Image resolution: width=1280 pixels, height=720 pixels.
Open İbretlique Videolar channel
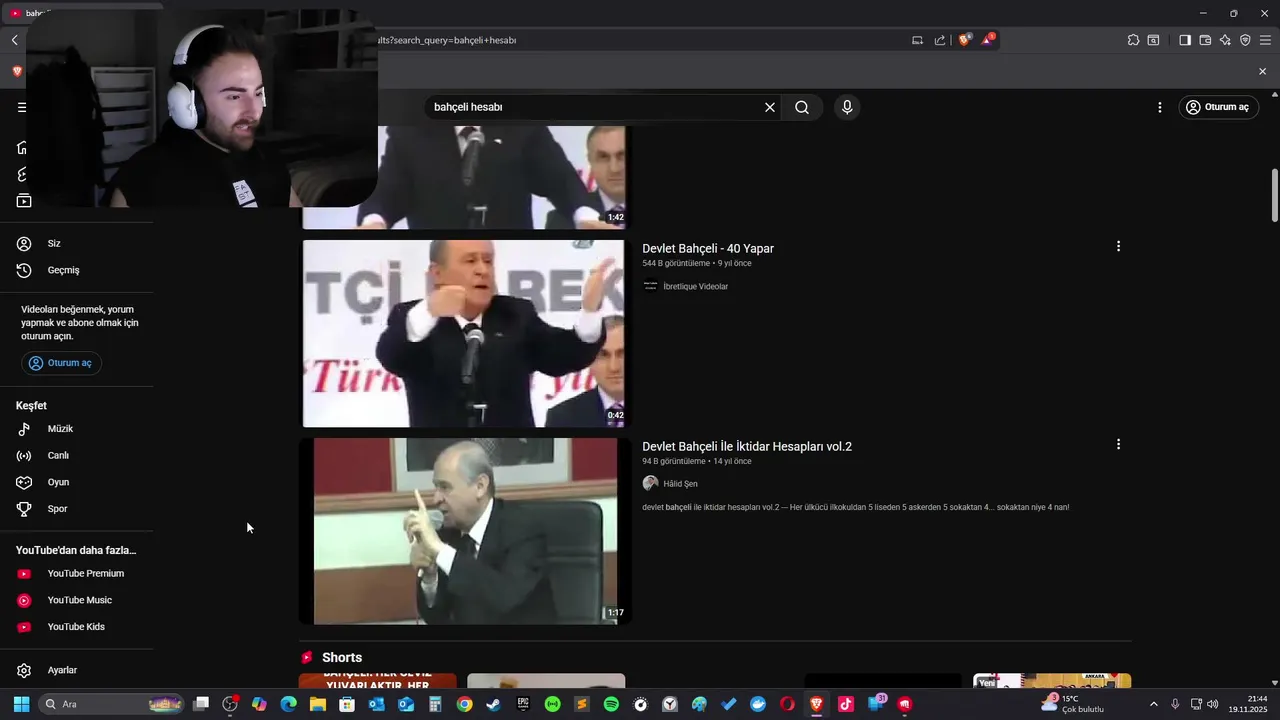tap(695, 286)
